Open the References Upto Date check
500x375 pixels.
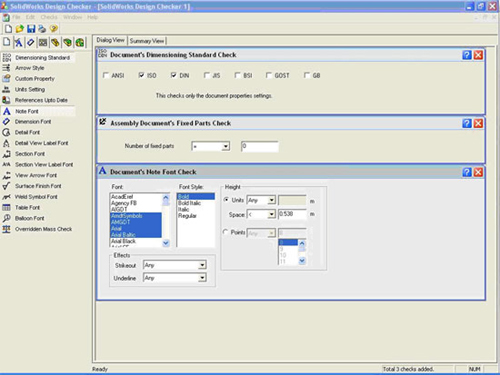[x=35, y=100]
